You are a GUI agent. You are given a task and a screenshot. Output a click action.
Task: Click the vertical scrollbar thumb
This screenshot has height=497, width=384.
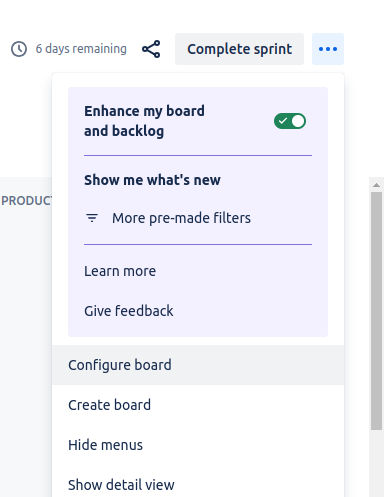[377, 311]
